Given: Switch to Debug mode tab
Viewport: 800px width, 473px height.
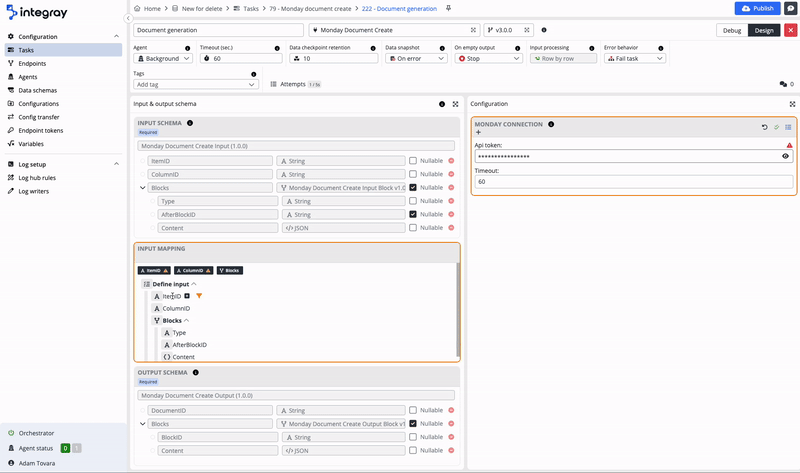Looking at the screenshot, I should [732, 30].
